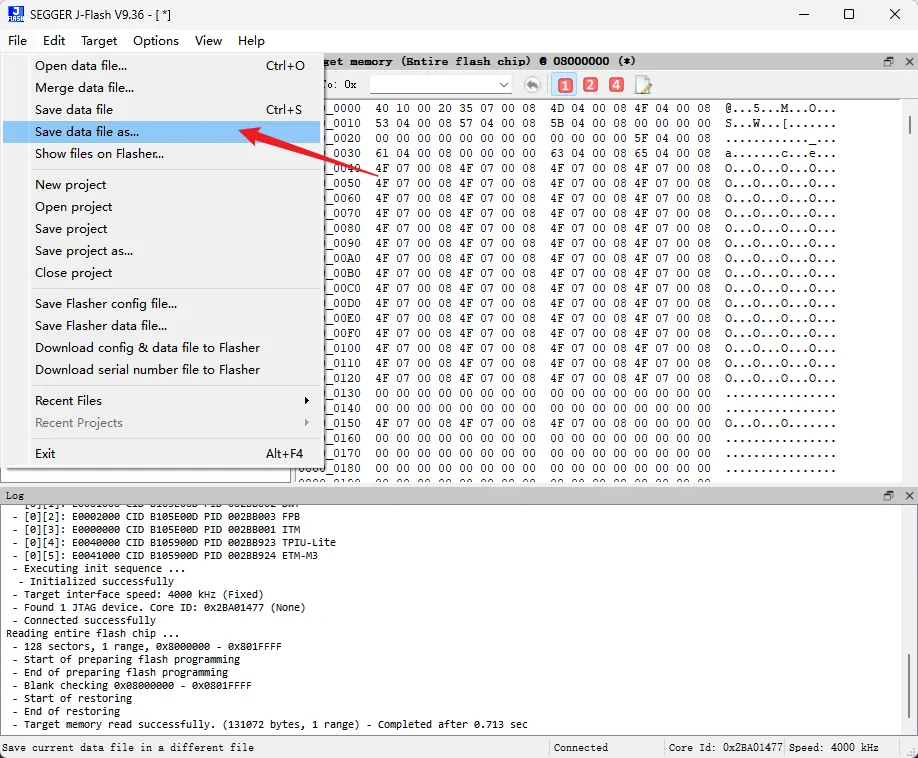
Task: Choose Exit from the File menu
Action: tap(162, 454)
